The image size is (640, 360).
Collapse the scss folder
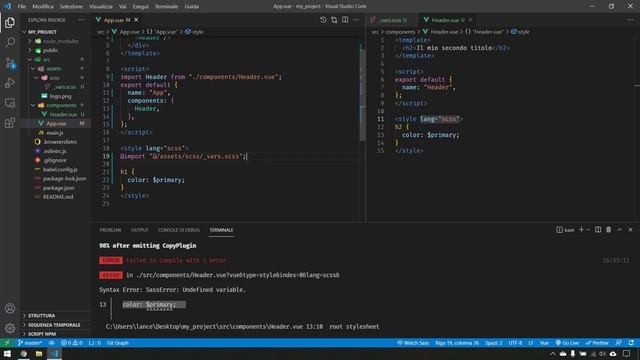click(36, 78)
